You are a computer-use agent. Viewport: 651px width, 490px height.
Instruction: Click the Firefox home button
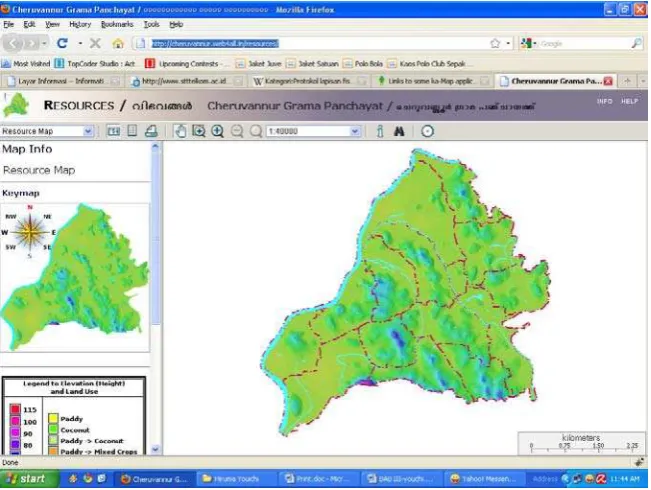point(118,44)
